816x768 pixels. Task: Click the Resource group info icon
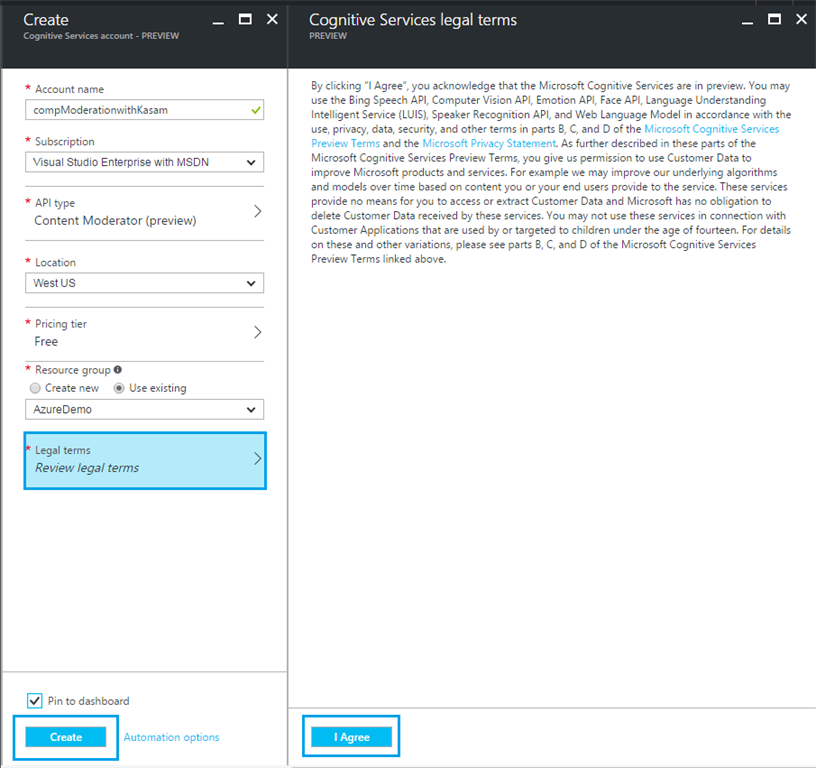pyautogui.click(x=119, y=370)
